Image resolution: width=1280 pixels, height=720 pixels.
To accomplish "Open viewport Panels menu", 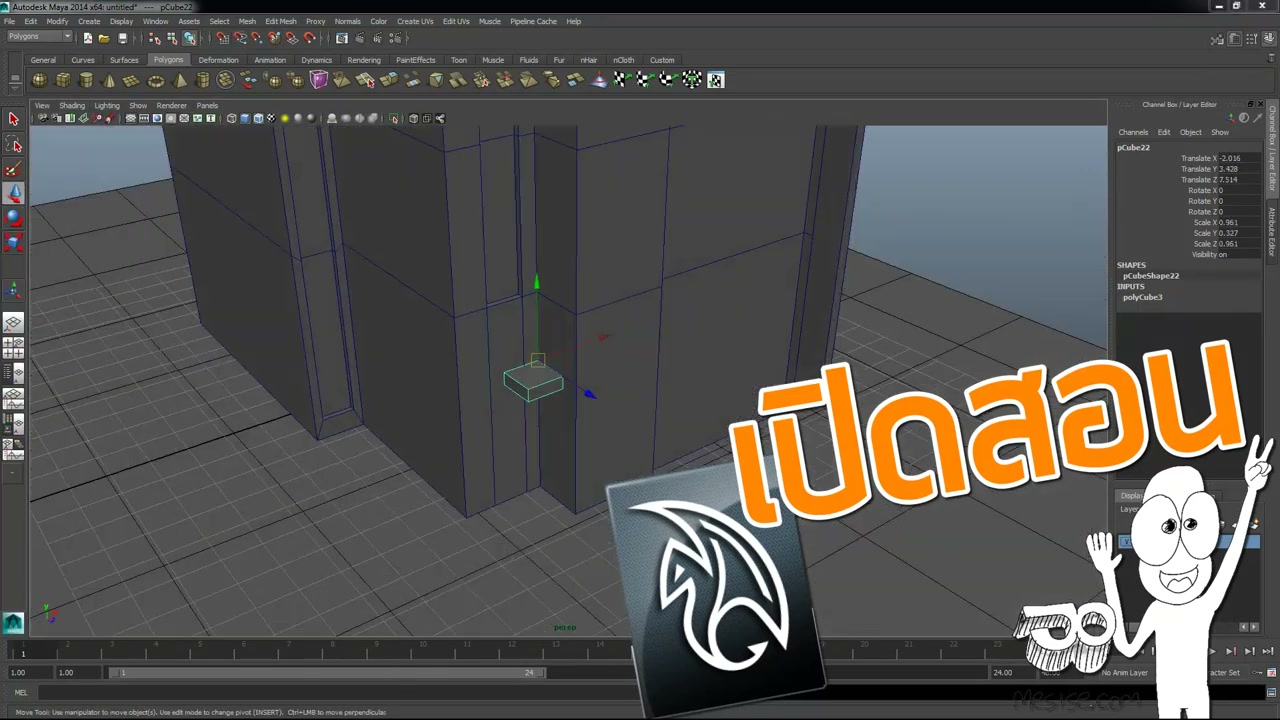I will tap(207, 105).
